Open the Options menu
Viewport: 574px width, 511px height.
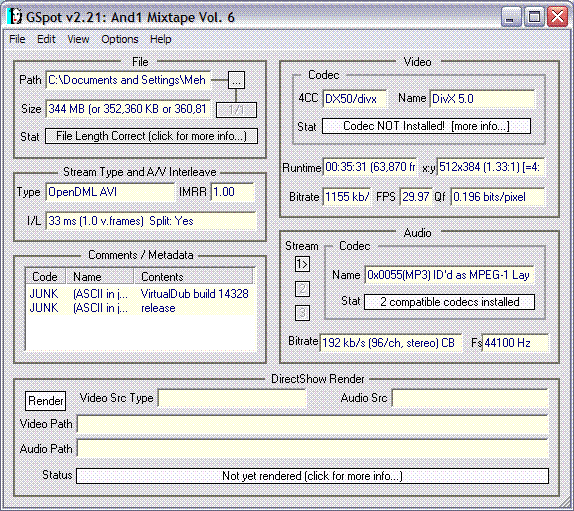120,39
